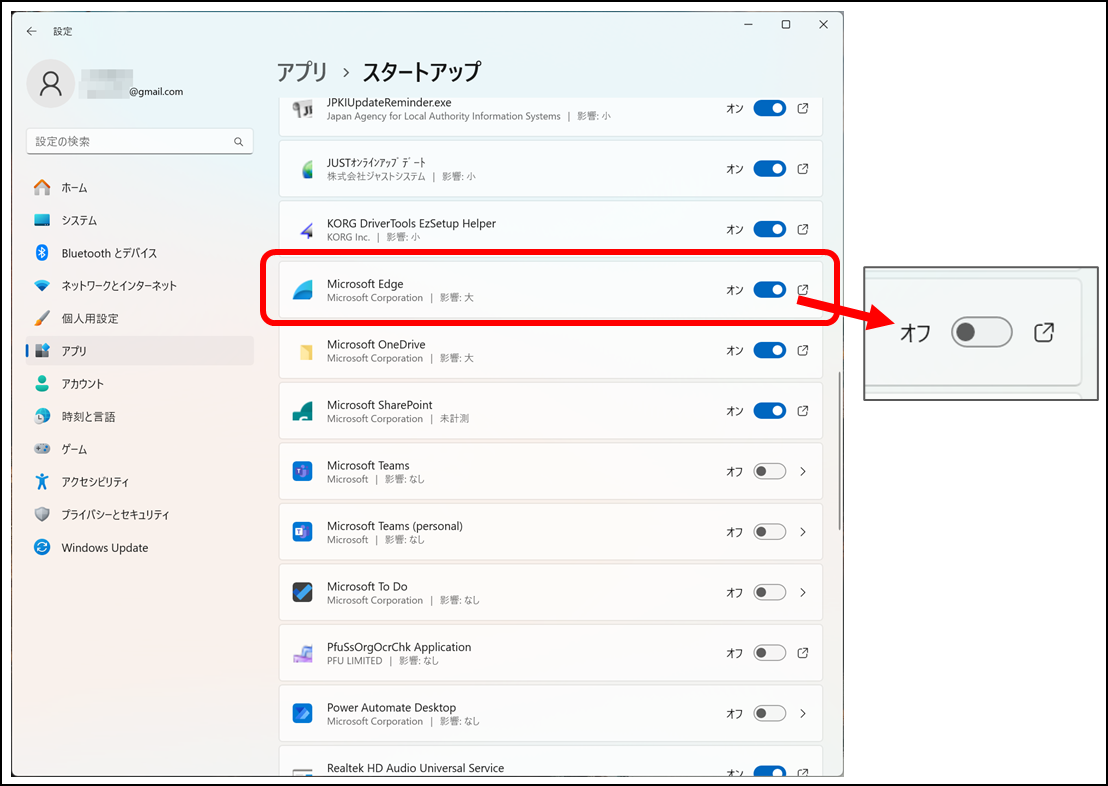The height and width of the screenshot is (786, 1108).
Task: Open external link icon for PfuSsOrgOcrChk Application
Action: (x=803, y=653)
